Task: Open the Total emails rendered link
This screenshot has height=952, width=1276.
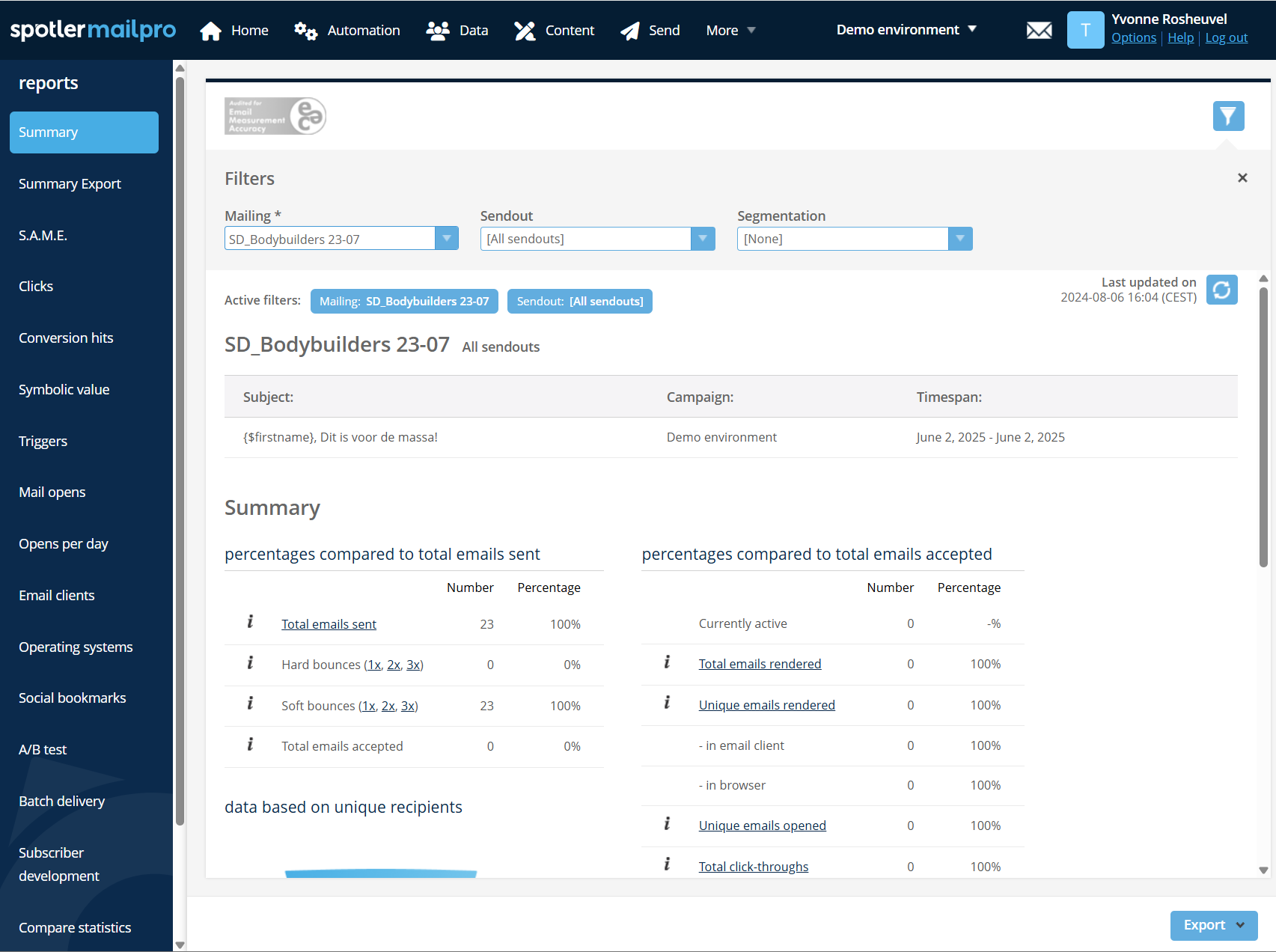Action: 760,664
